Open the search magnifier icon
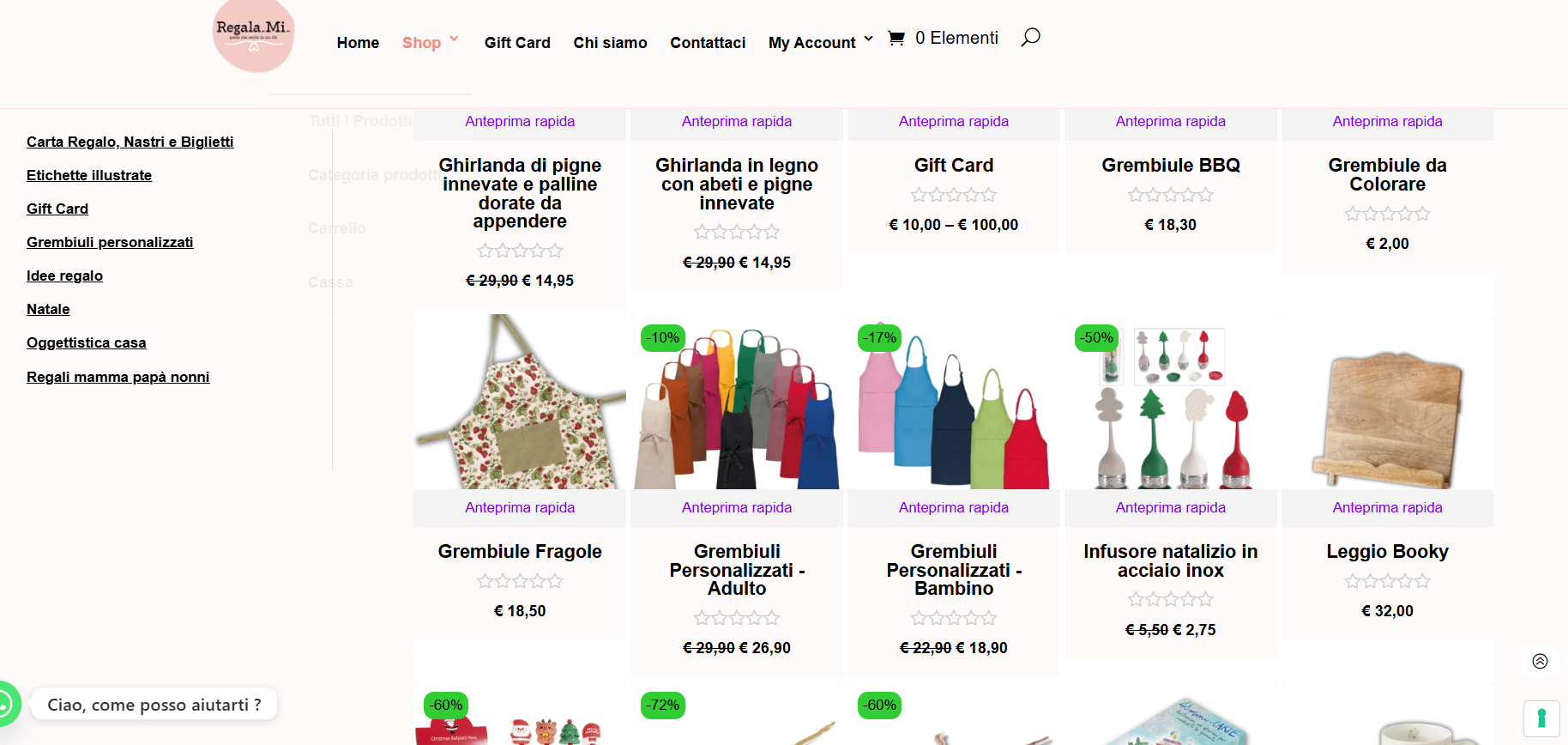The image size is (1568, 745). click(1030, 37)
